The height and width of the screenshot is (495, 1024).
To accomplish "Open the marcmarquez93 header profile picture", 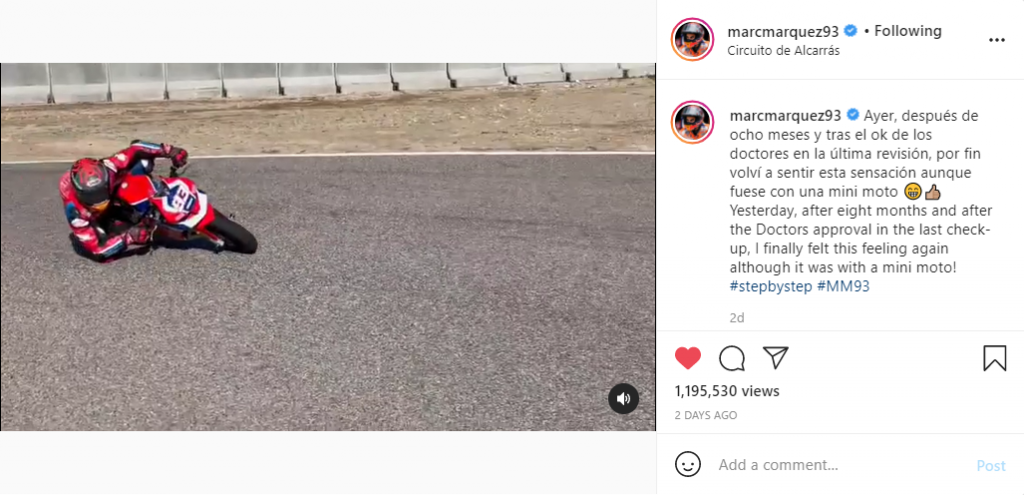I will click(692, 40).
